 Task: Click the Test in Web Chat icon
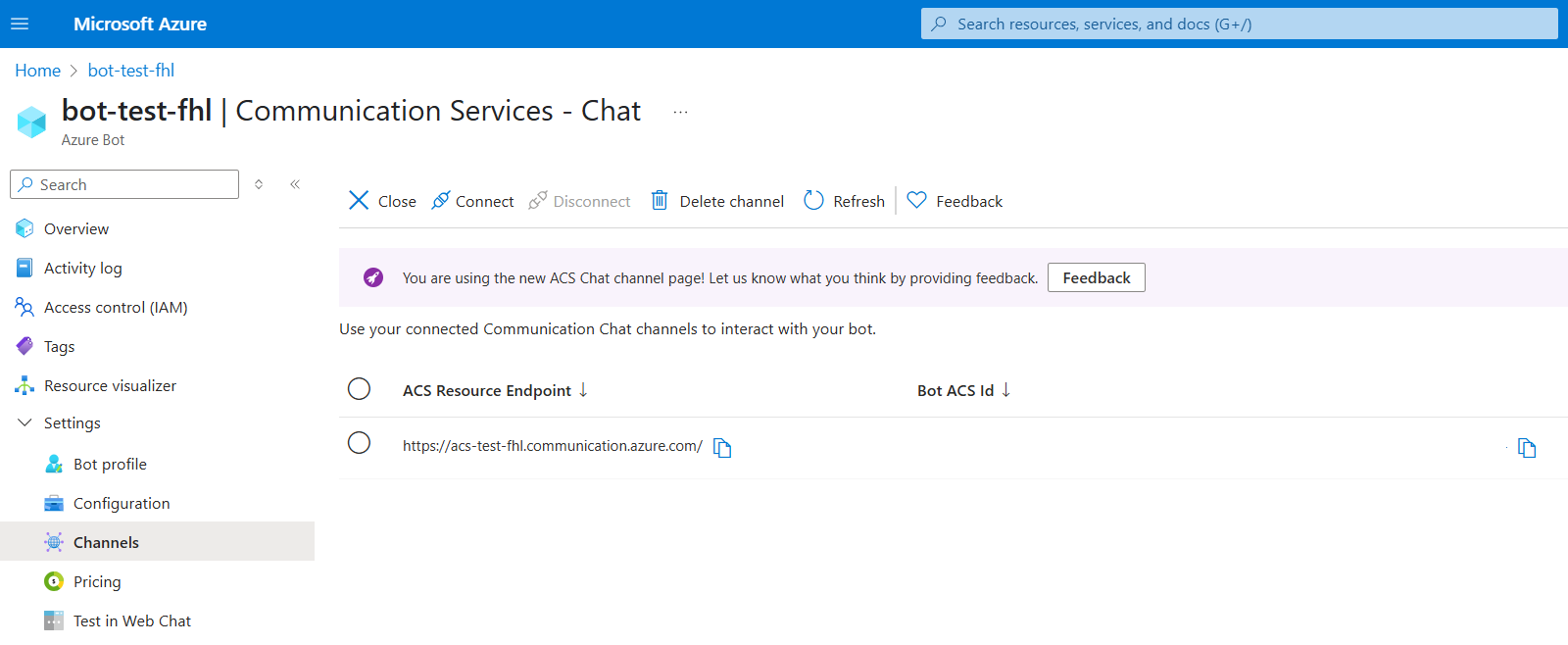(x=54, y=620)
